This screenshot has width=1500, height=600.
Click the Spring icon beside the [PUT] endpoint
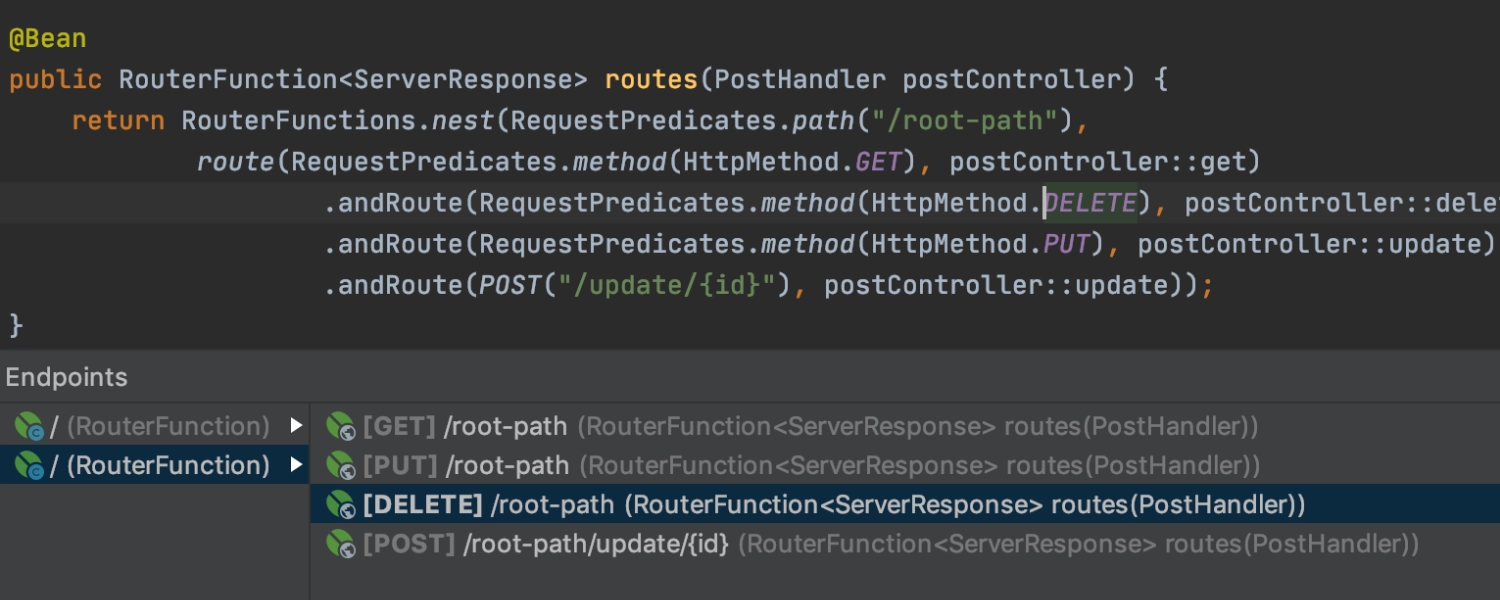pyautogui.click(x=341, y=466)
